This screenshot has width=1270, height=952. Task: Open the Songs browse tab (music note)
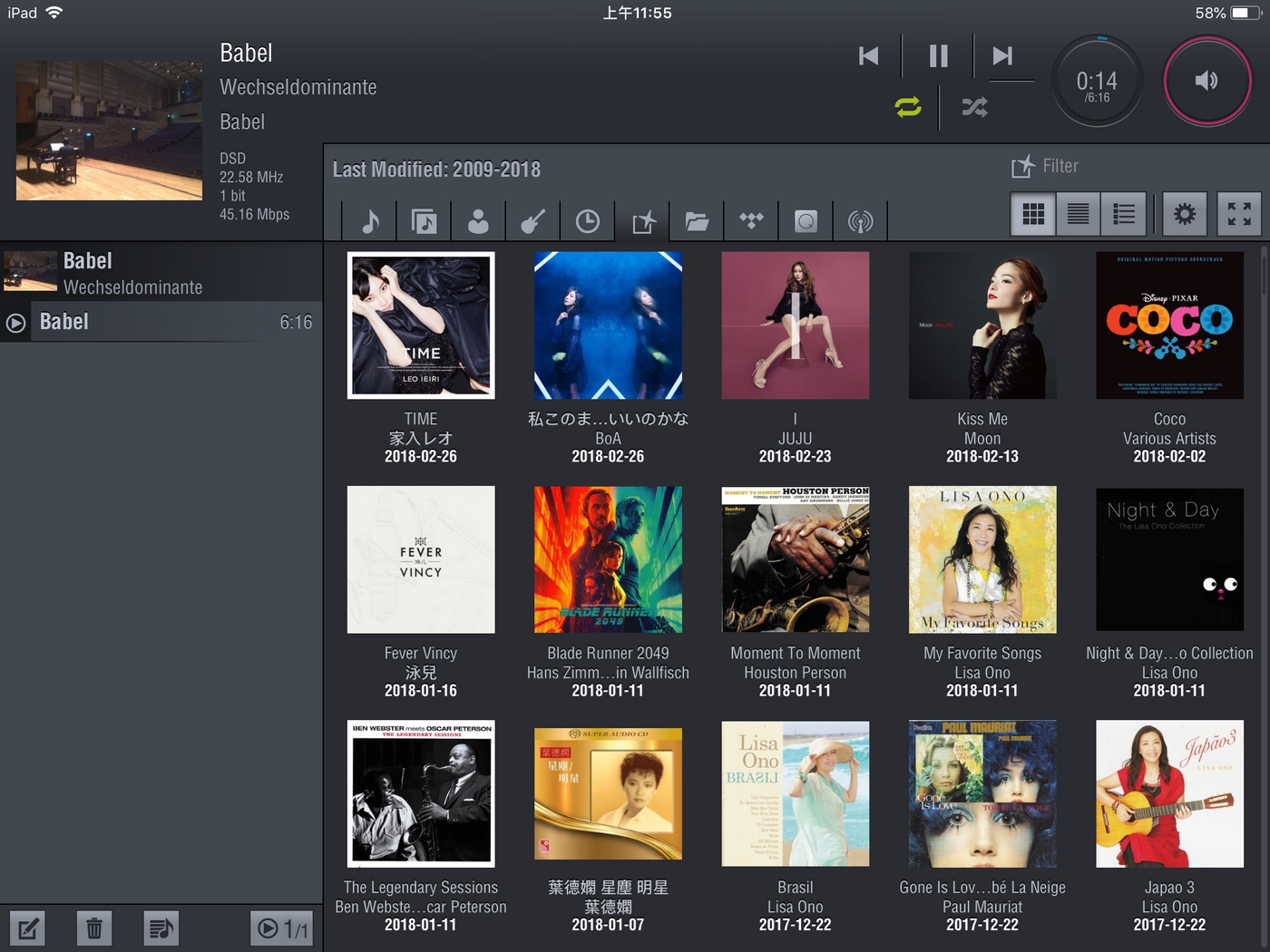[370, 220]
